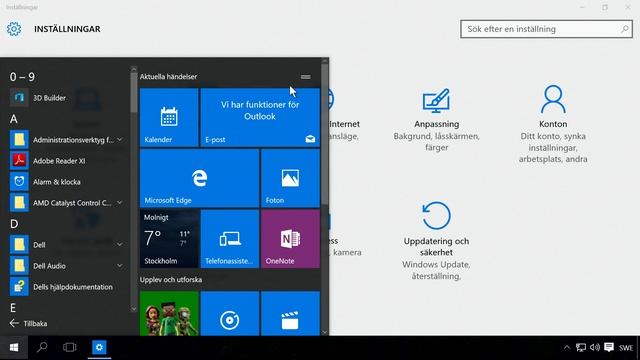Open the Groove music tile
This screenshot has width=640, height=360.
(x=230, y=313)
